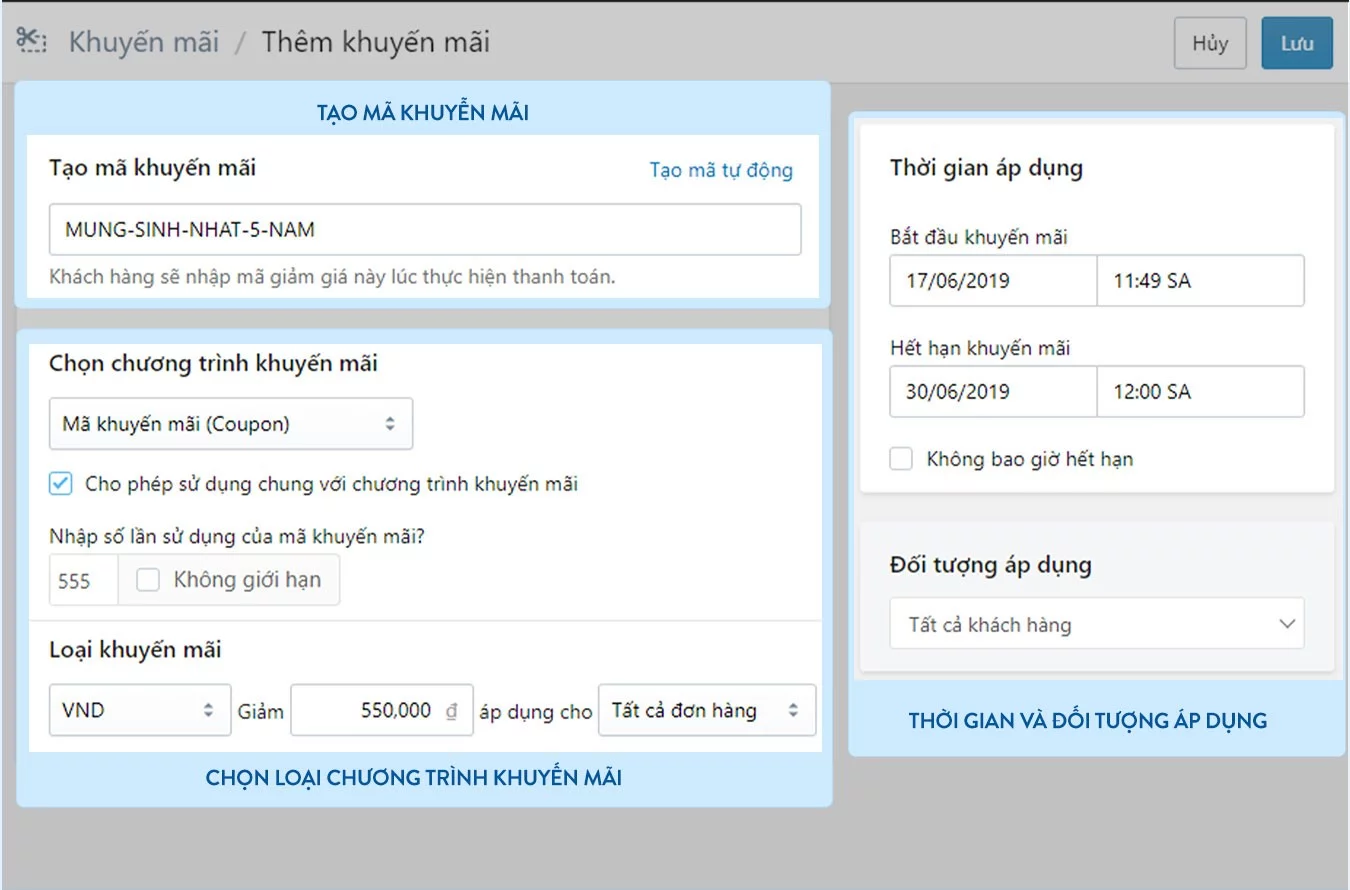Click Thêm khuyến mãi breadcrumb title
1350x890 pixels.
pos(375,43)
